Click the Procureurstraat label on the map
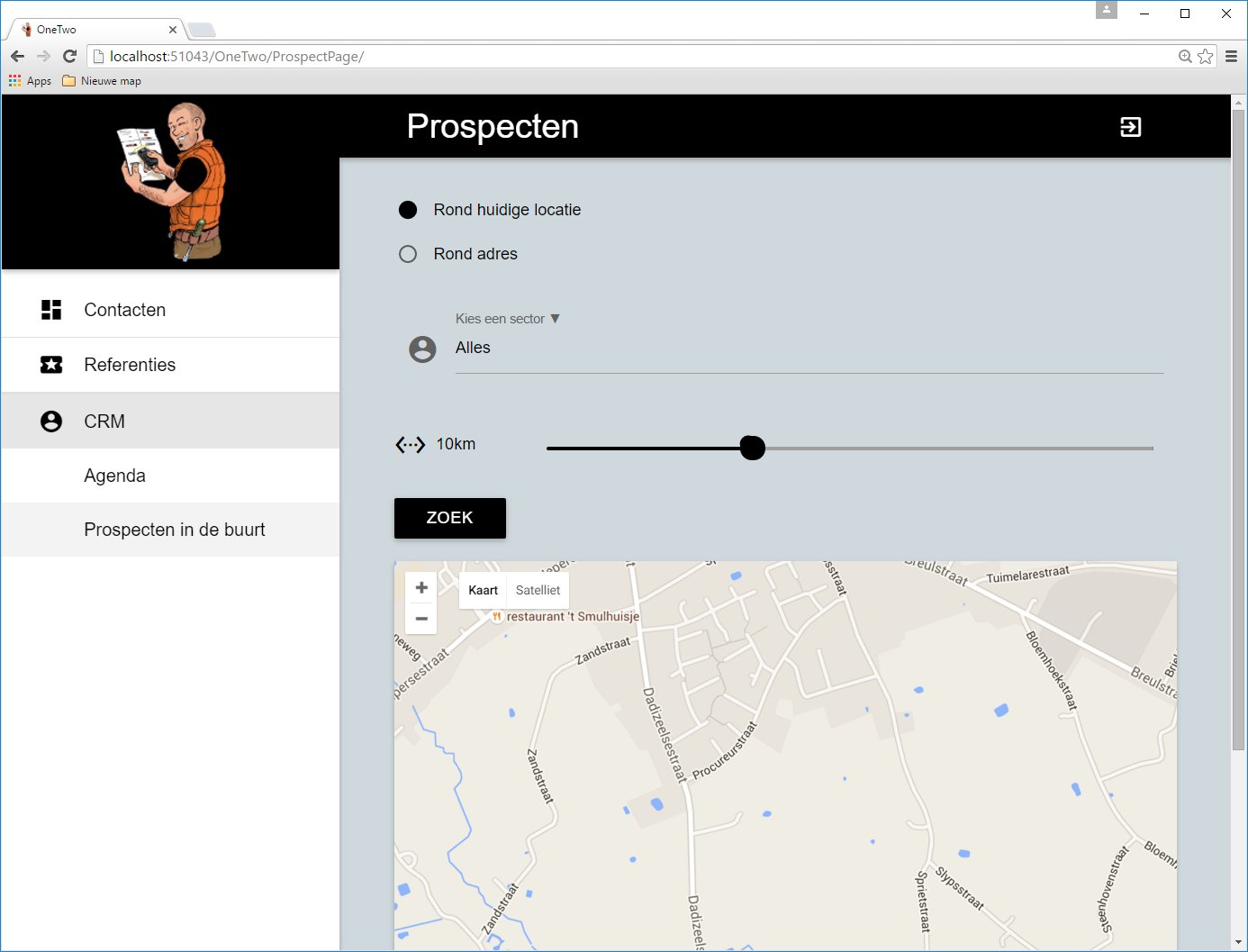Image resolution: width=1248 pixels, height=952 pixels. point(725,750)
